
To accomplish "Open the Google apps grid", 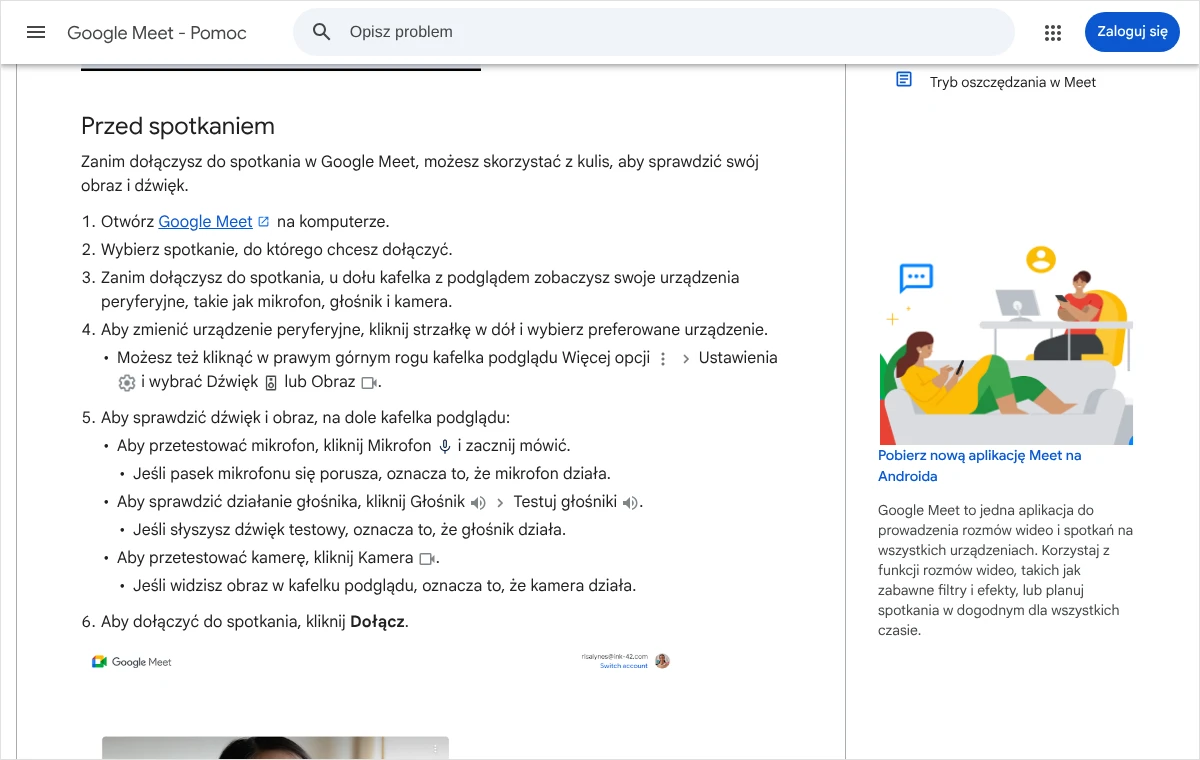I will pyautogui.click(x=1052, y=32).
